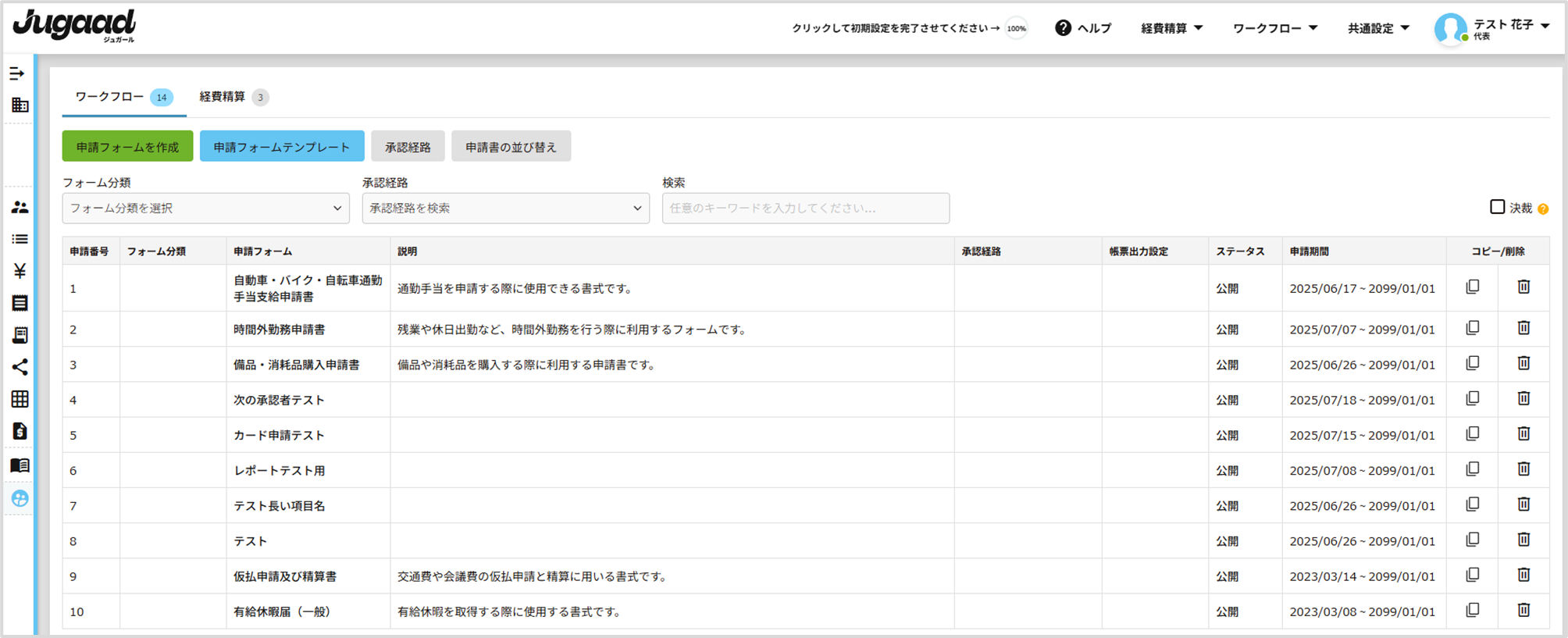Click the orange help icon beside 決裁
Image resolution: width=1568 pixels, height=638 pixels.
pyautogui.click(x=1543, y=209)
